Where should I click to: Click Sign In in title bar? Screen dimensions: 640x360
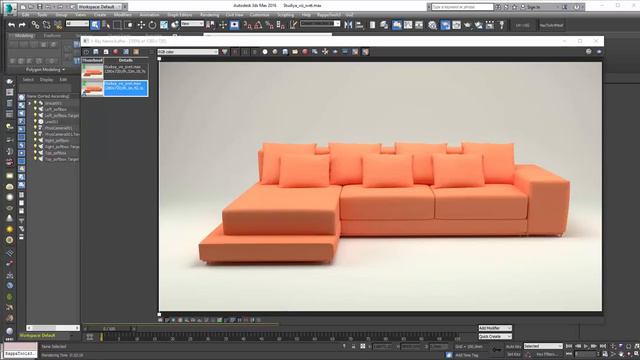(x=533, y=7)
